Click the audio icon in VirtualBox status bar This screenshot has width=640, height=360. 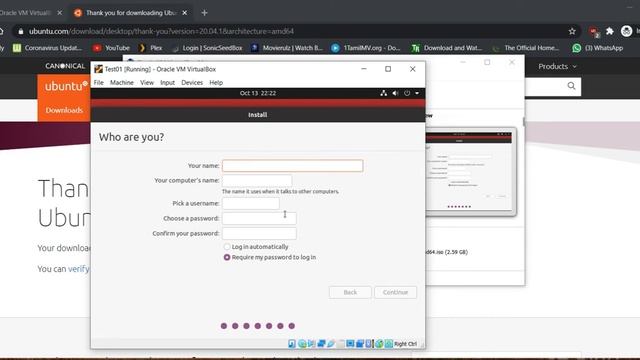[x=311, y=344]
